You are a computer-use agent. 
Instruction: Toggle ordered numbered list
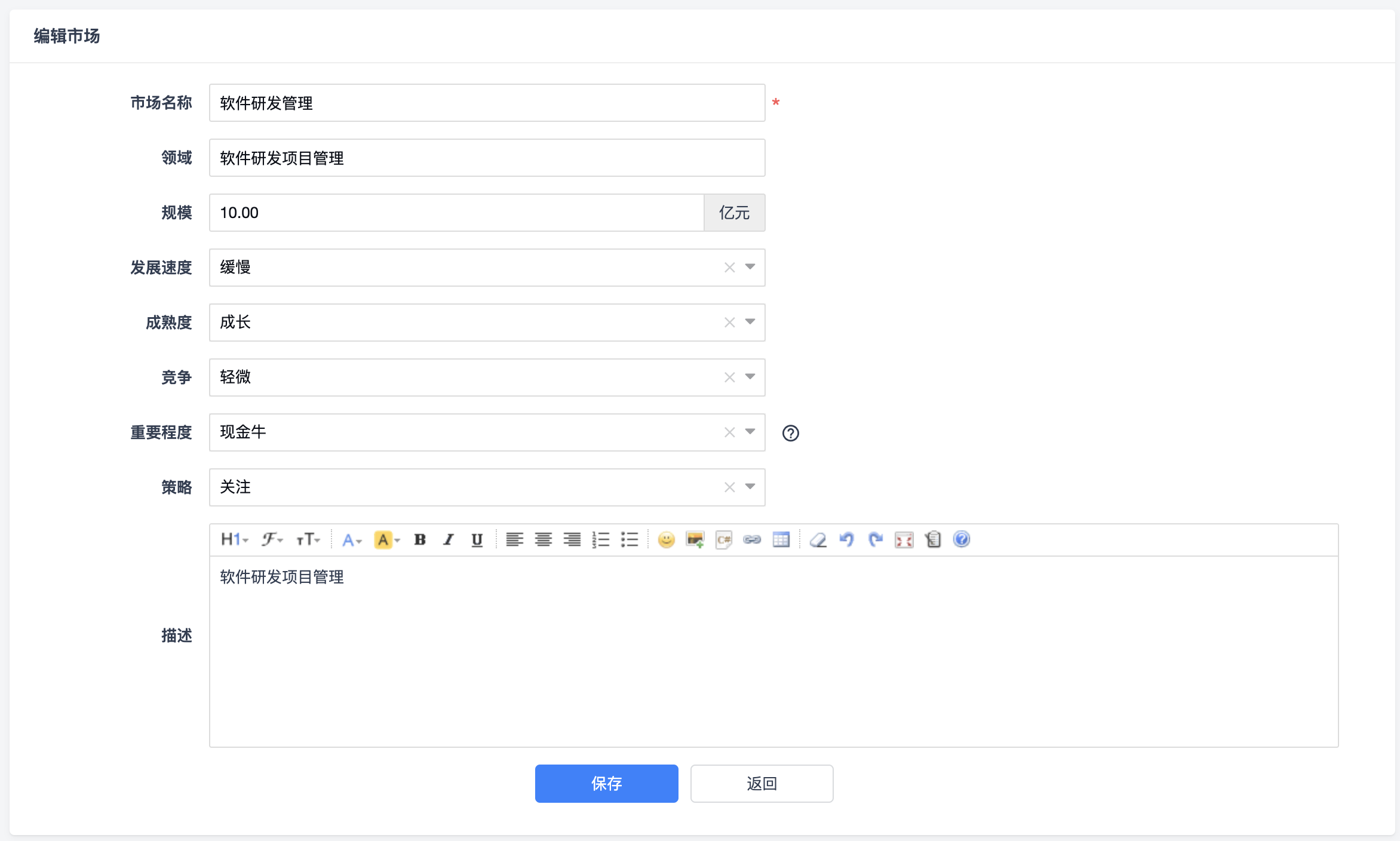click(600, 539)
